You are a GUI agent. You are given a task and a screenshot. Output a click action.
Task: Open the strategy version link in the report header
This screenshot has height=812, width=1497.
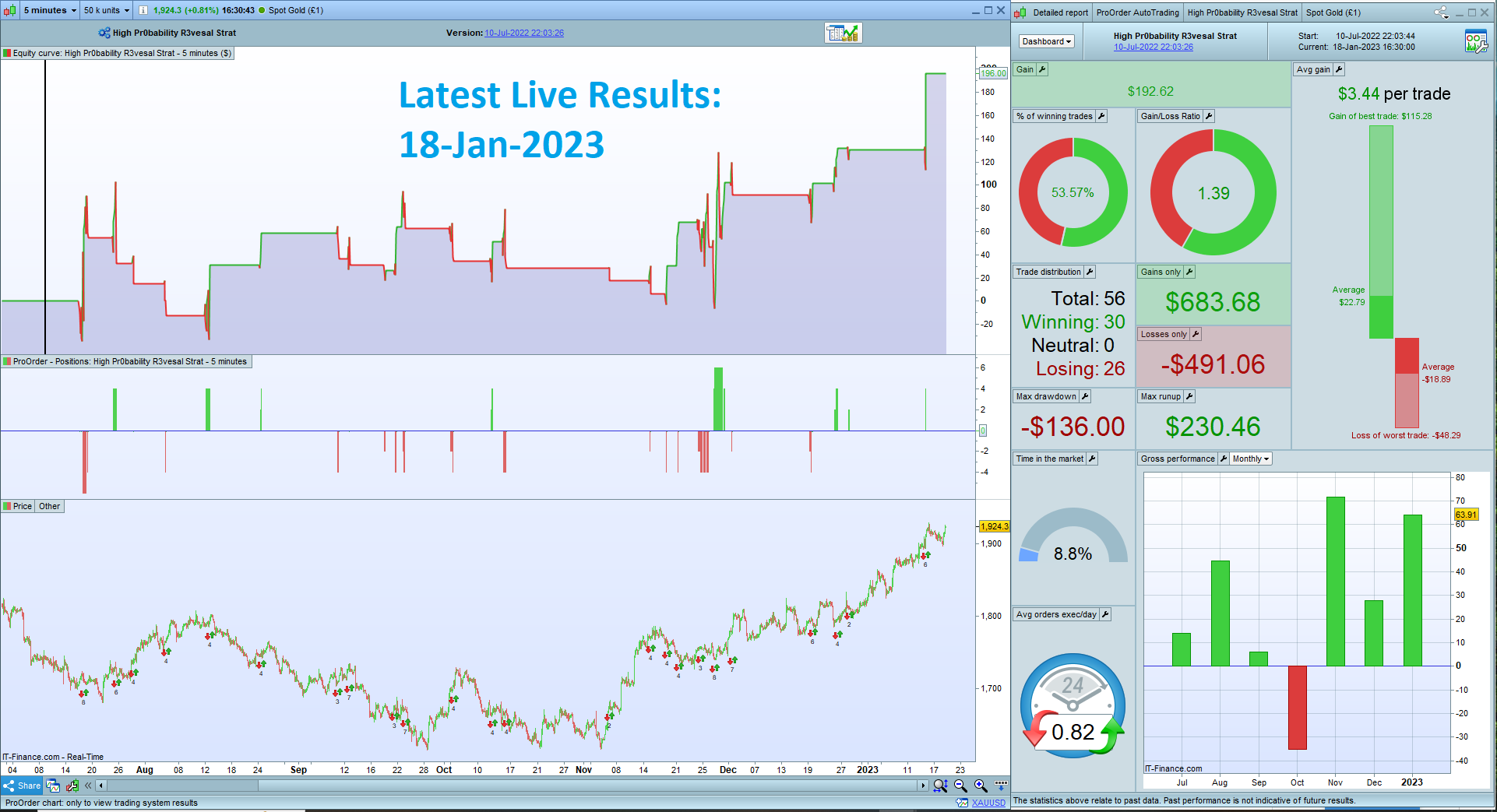click(1153, 47)
